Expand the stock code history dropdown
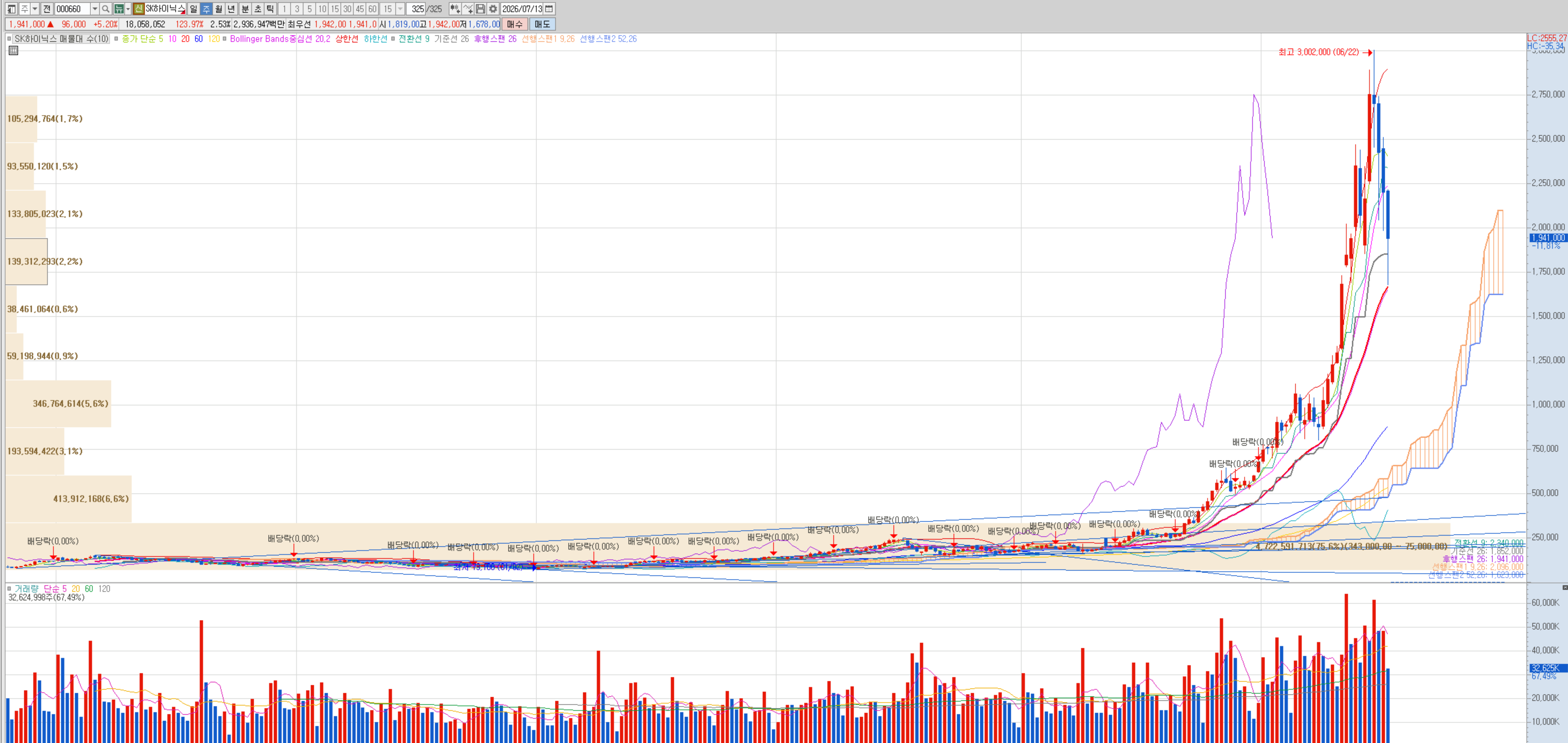Image resolution: width=1568 pixels, height=743 pixels. (x=95, y=9)
